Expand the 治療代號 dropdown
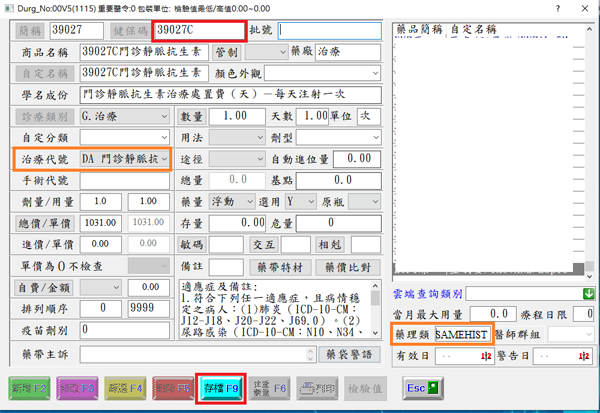 pyautogui.click(x=164, y=159)
